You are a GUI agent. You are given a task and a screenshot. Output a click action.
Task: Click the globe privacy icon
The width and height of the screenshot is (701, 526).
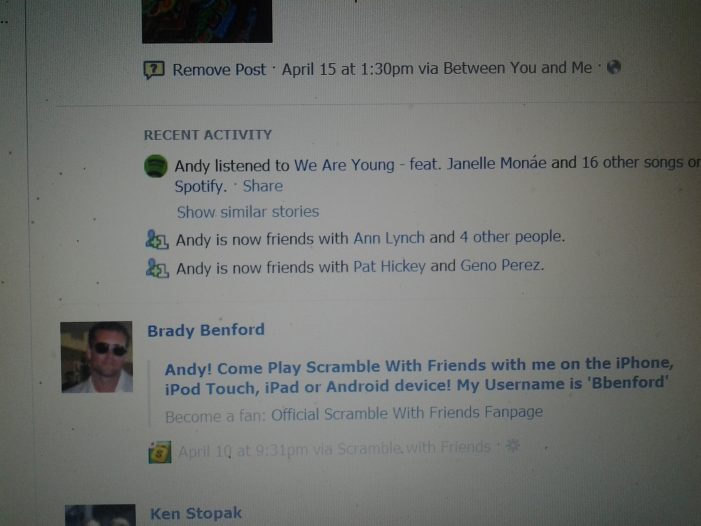[x=614, y=67]
